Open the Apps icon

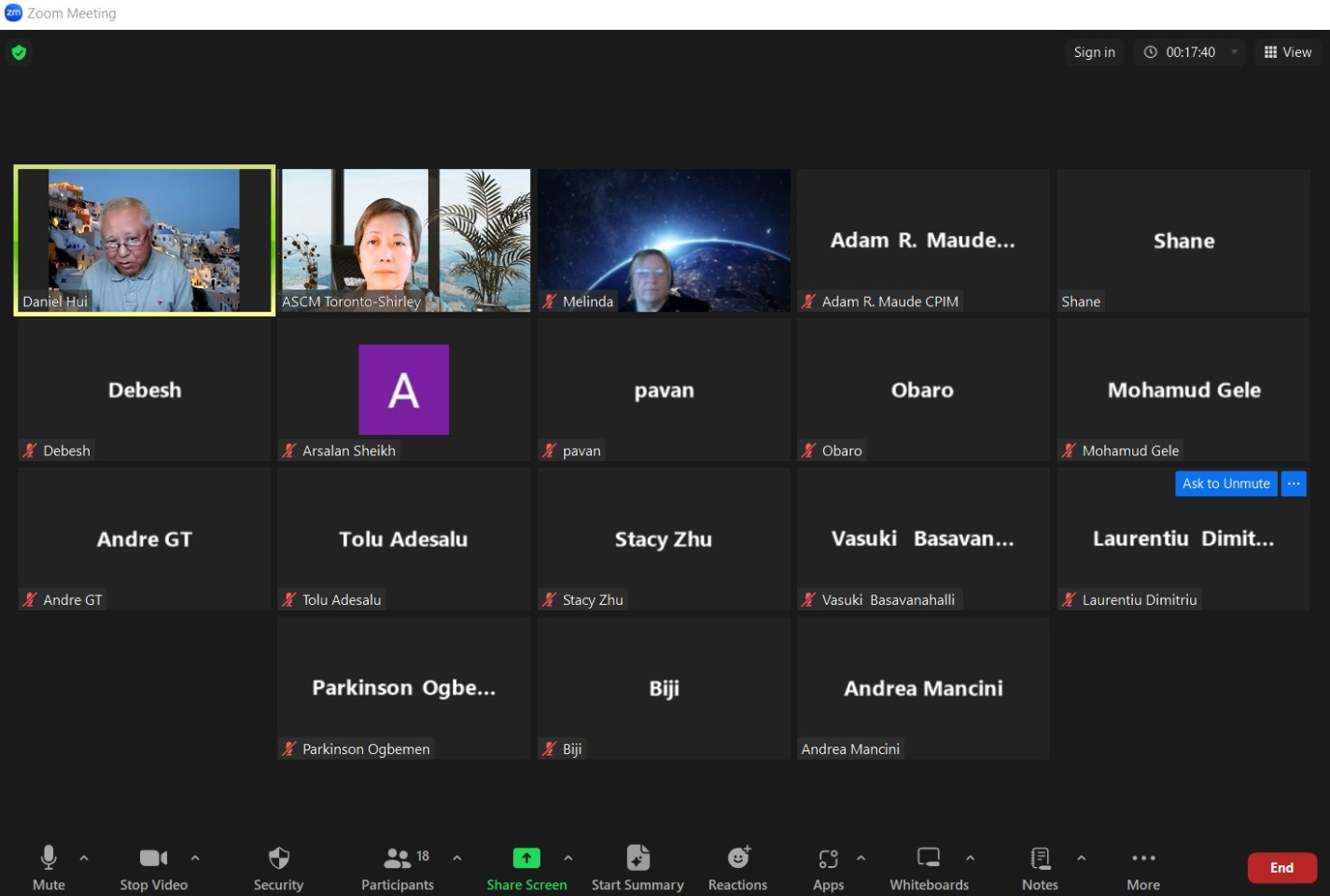pyautogui.click(x=828, y=858)
